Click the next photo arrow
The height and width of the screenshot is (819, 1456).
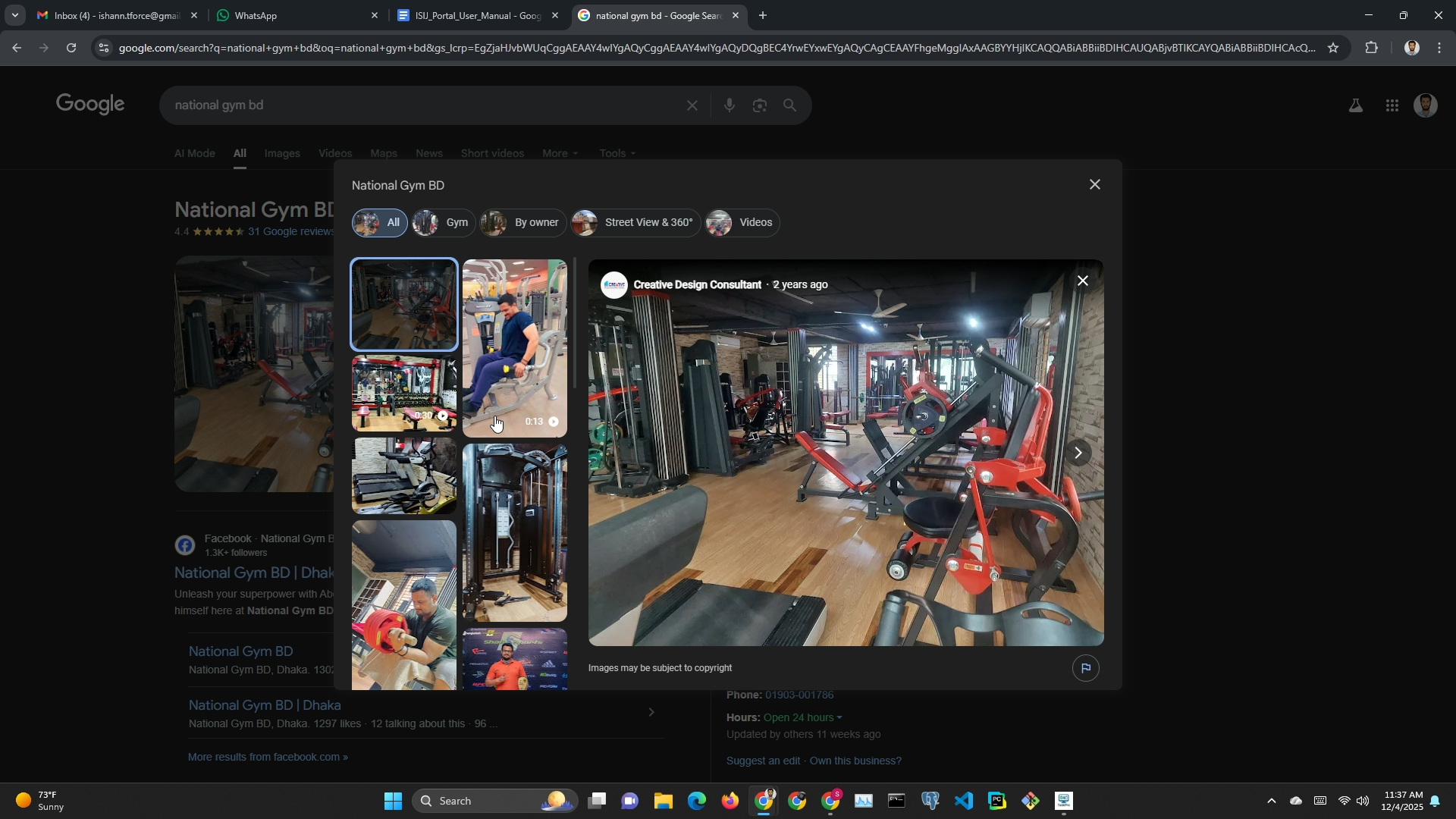point(1078,453)
